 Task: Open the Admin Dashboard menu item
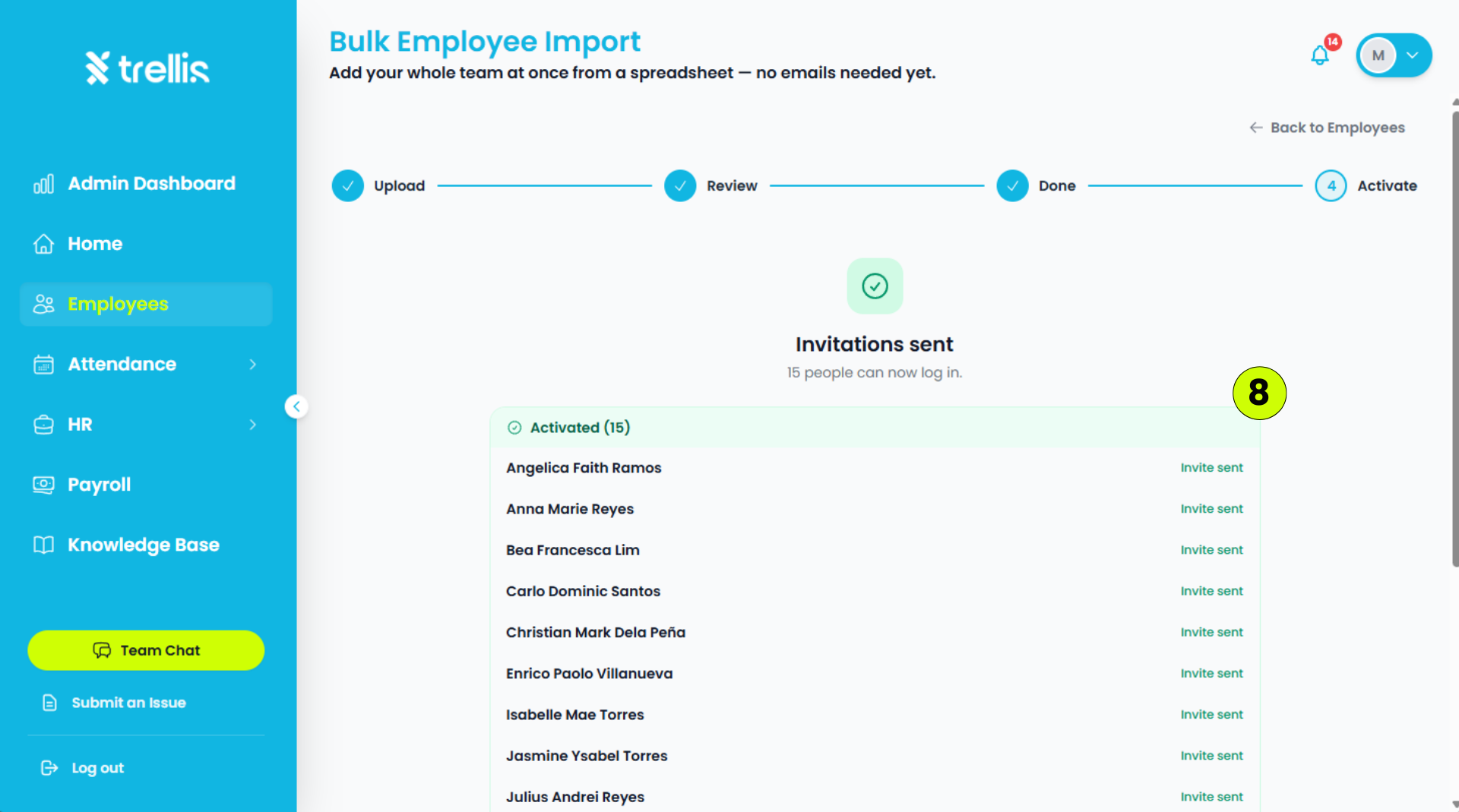point(146,184)
